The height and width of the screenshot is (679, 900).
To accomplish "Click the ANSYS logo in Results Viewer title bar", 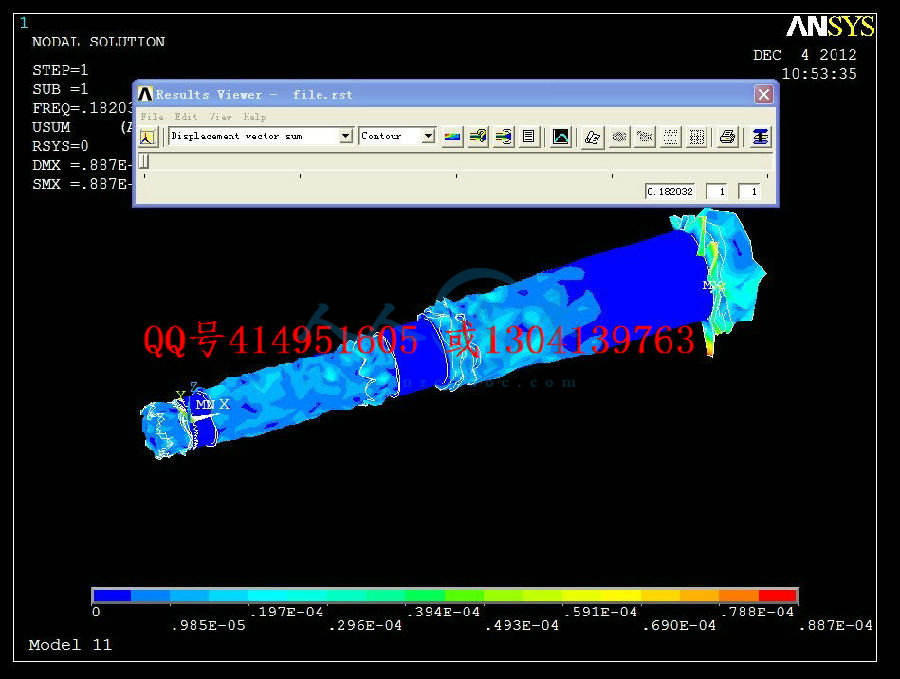I will [145, 94].
